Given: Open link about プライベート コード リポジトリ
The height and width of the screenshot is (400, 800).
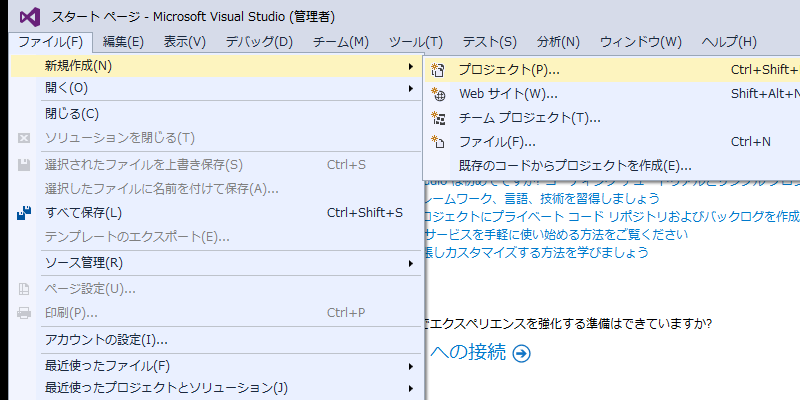Looking at the screenshot, I should point(612,217).
